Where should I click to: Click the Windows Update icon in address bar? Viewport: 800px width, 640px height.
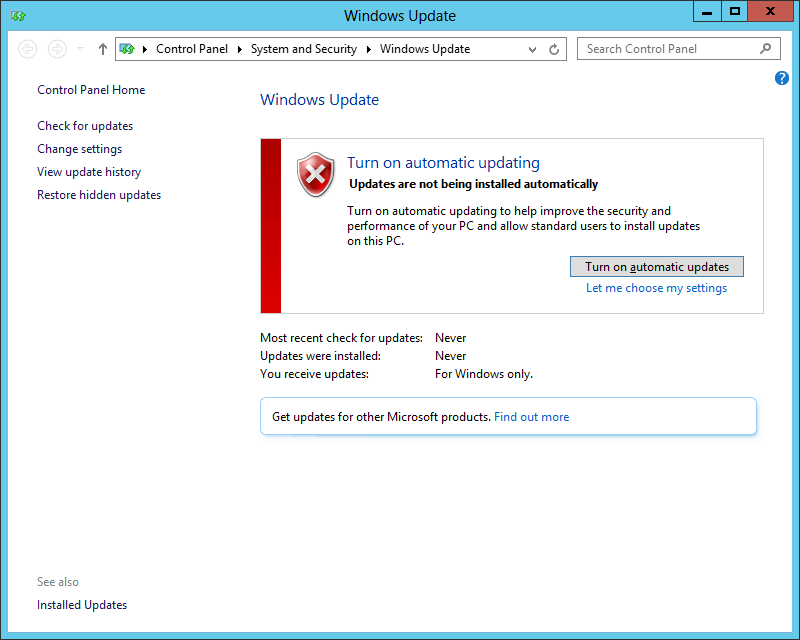tap(127, 49)
